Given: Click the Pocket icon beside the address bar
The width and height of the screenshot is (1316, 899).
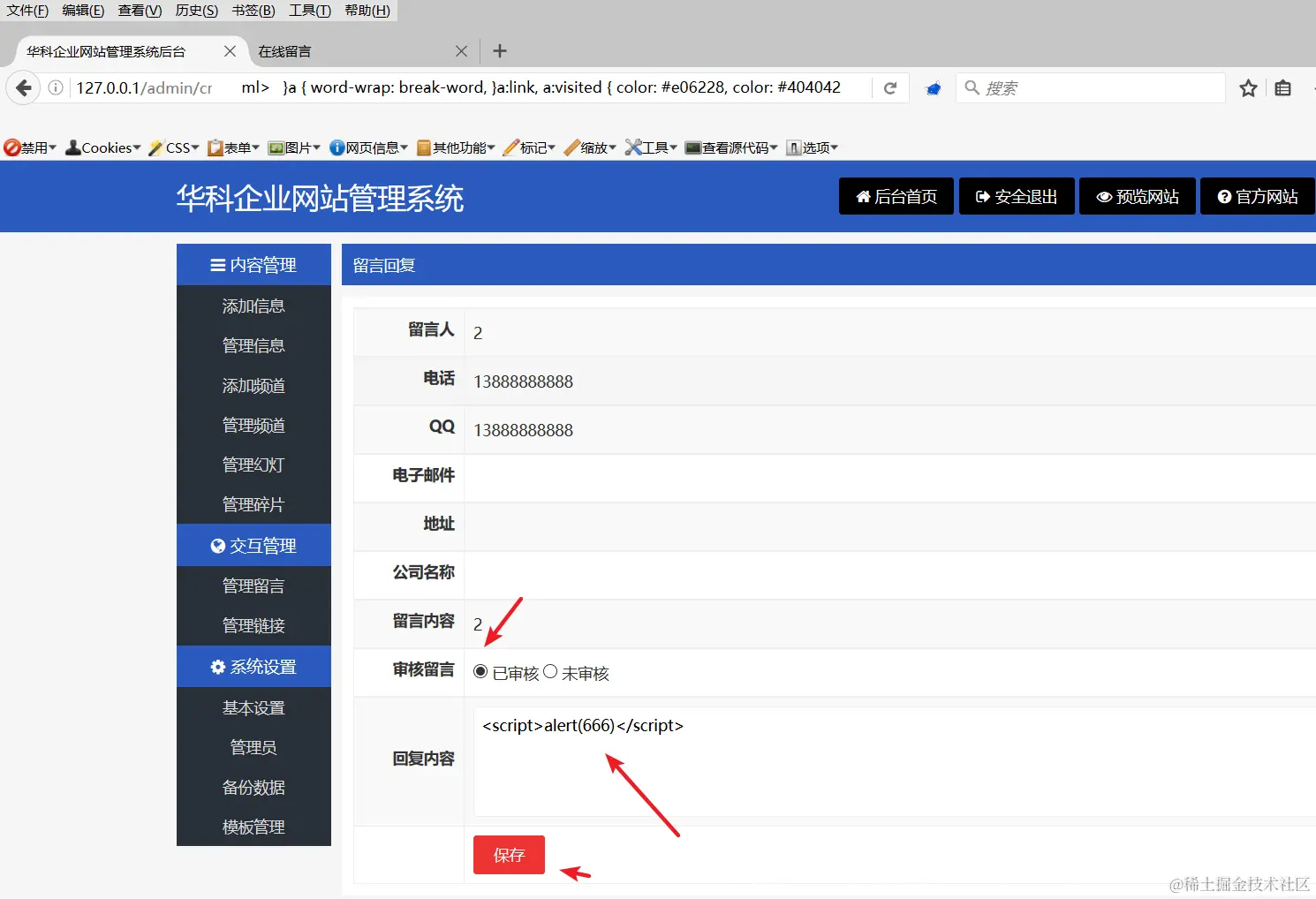Looking at the screenshot, I should [x=933, y=87].
